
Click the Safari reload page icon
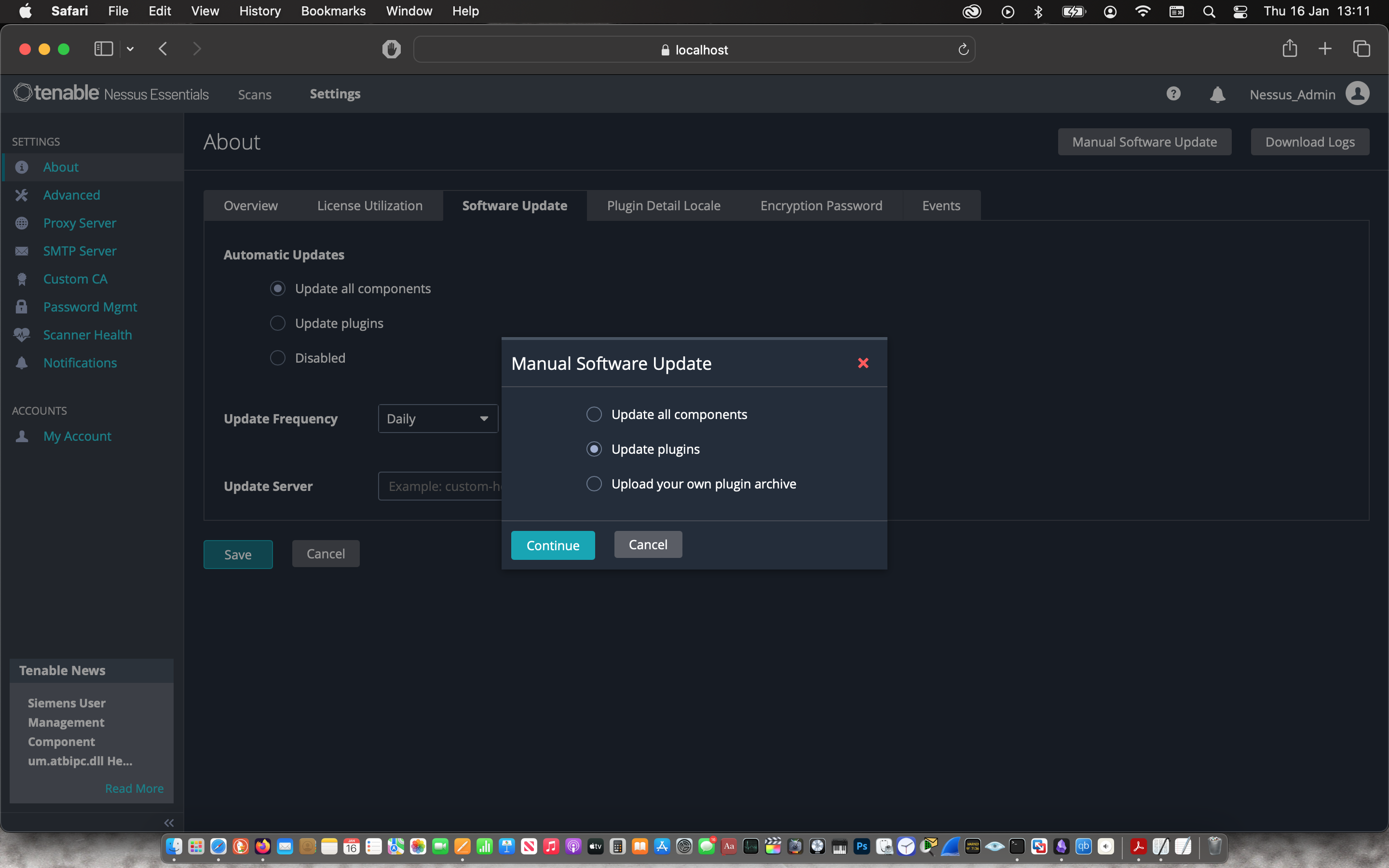click(963, 50)
